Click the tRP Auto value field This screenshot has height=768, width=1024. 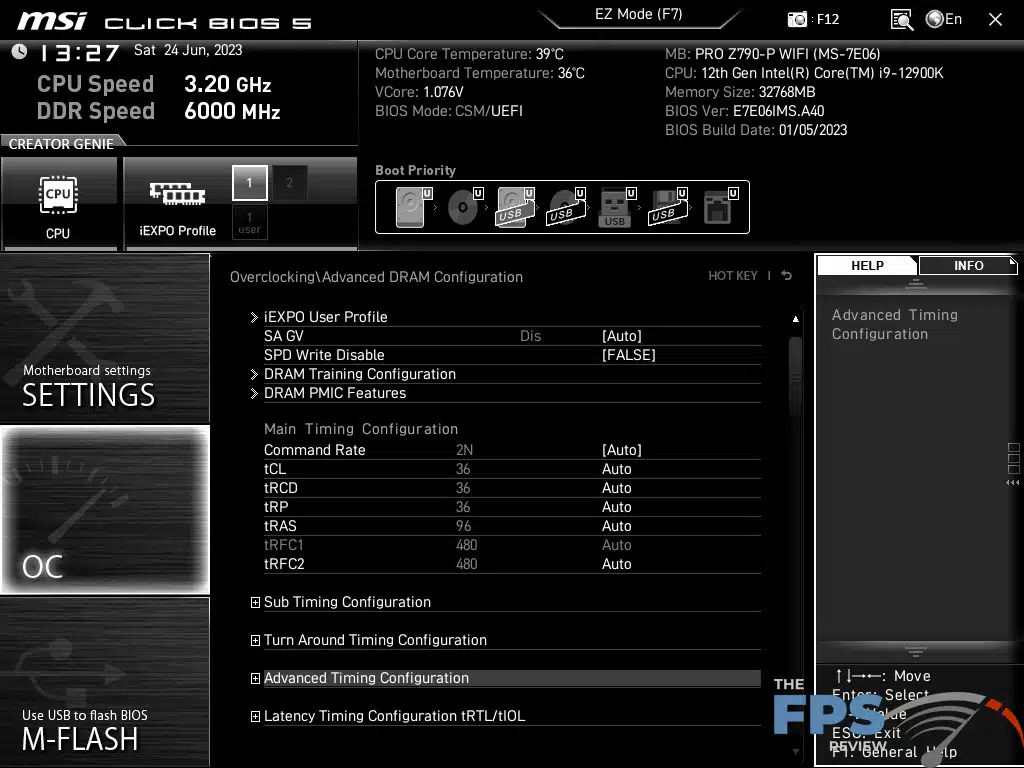[616, 507]
